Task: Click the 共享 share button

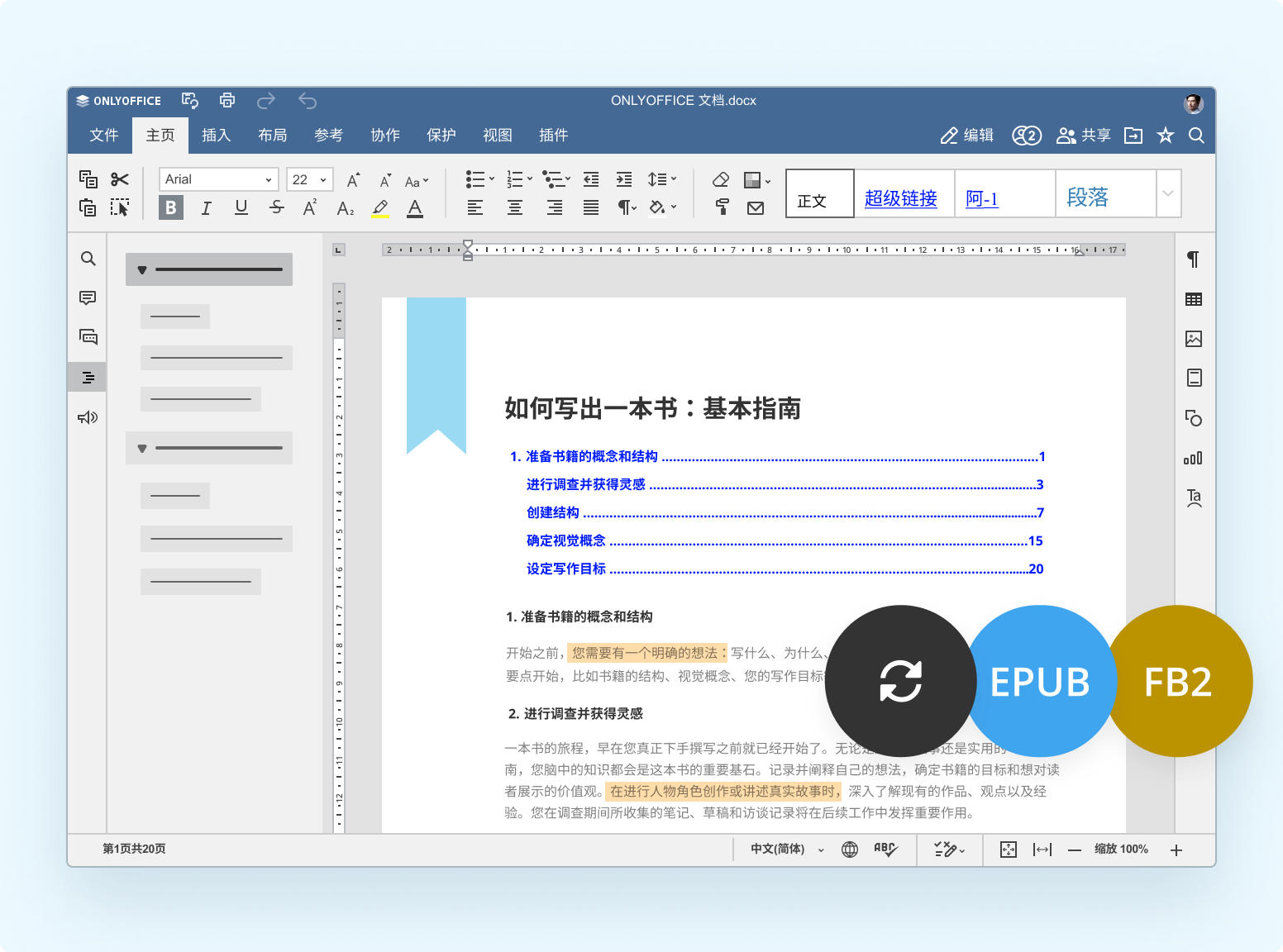Action: 1083,135
